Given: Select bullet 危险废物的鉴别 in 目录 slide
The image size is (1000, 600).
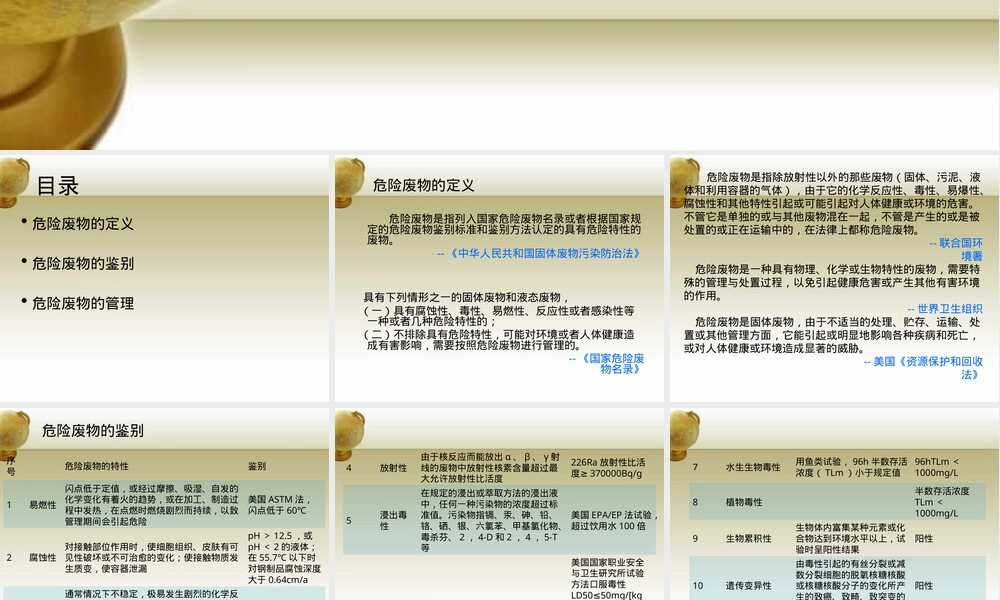Looking at the screenshot, I should [x=83, y=263].
